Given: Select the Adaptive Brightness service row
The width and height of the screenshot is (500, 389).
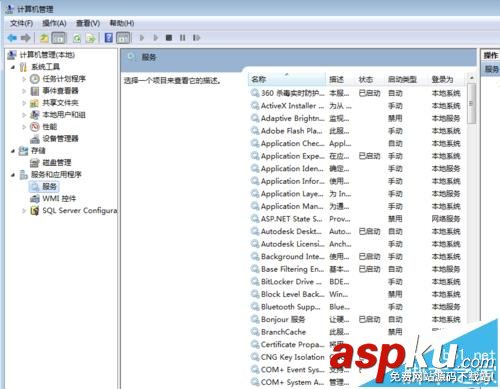Looking at the screenshot, I should point(357,118).
